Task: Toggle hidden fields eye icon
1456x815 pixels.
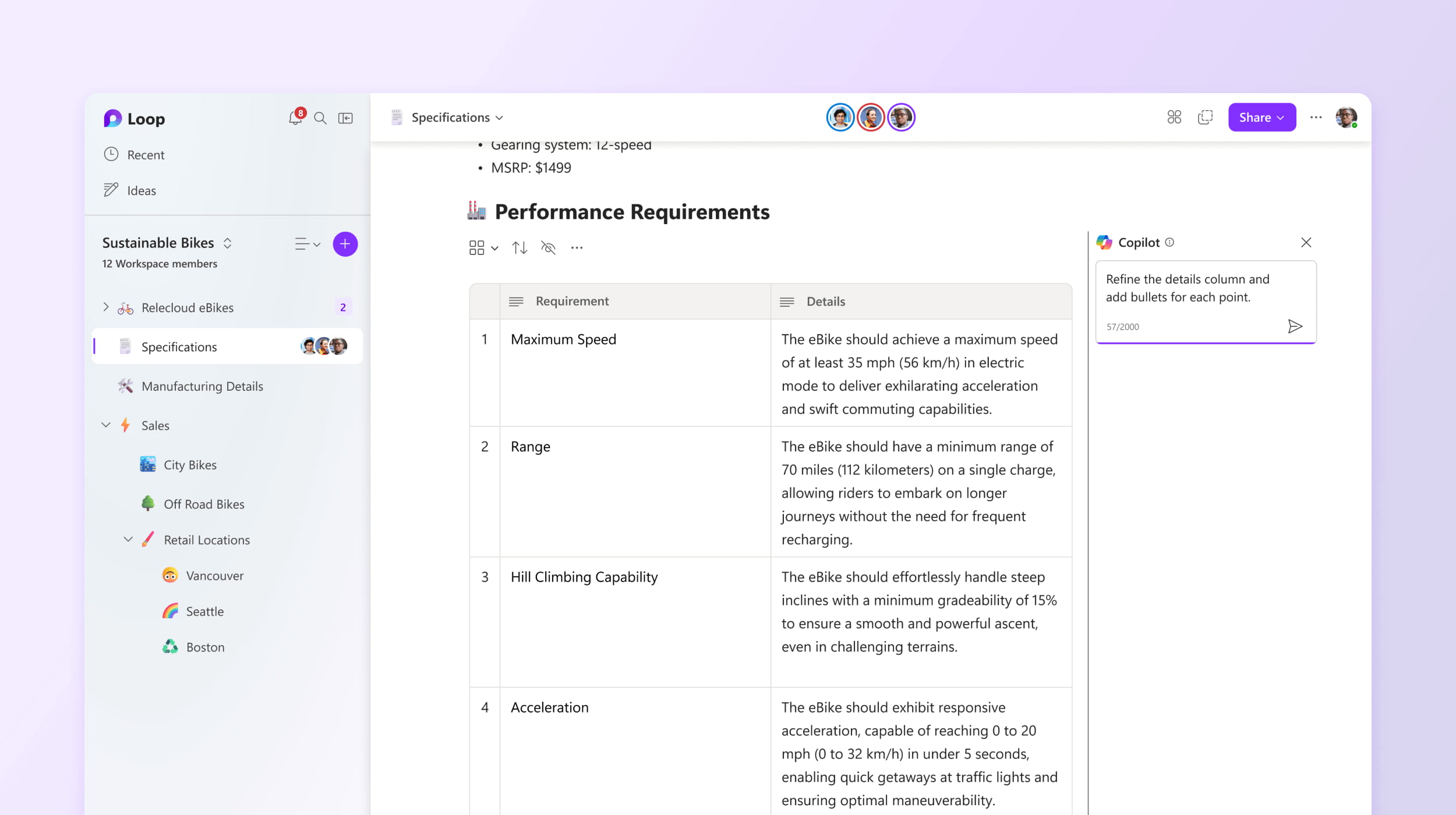Action: (x=548, y=248)
